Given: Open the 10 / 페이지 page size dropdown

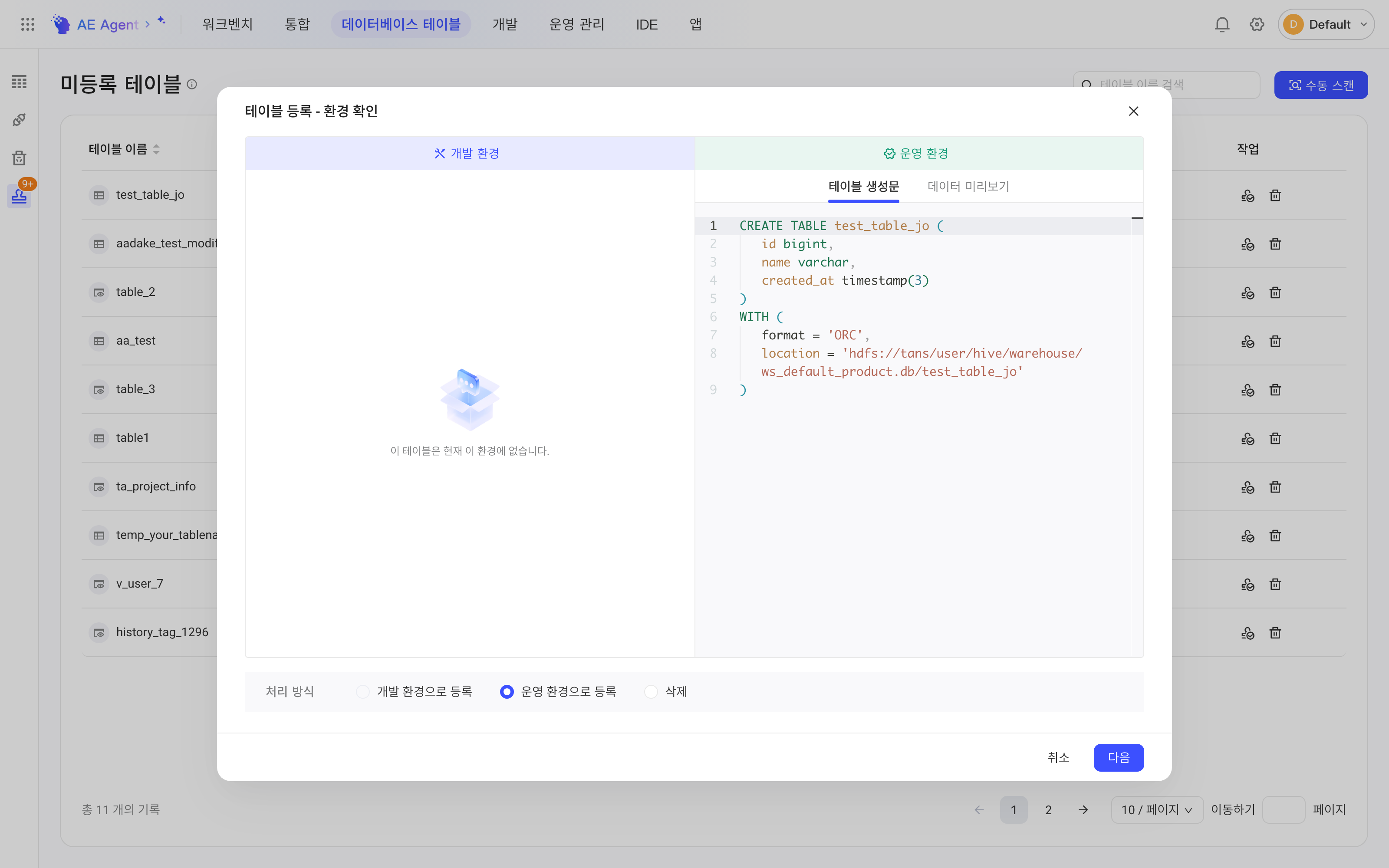Looking at the screenshot, I should point(1156,809).
